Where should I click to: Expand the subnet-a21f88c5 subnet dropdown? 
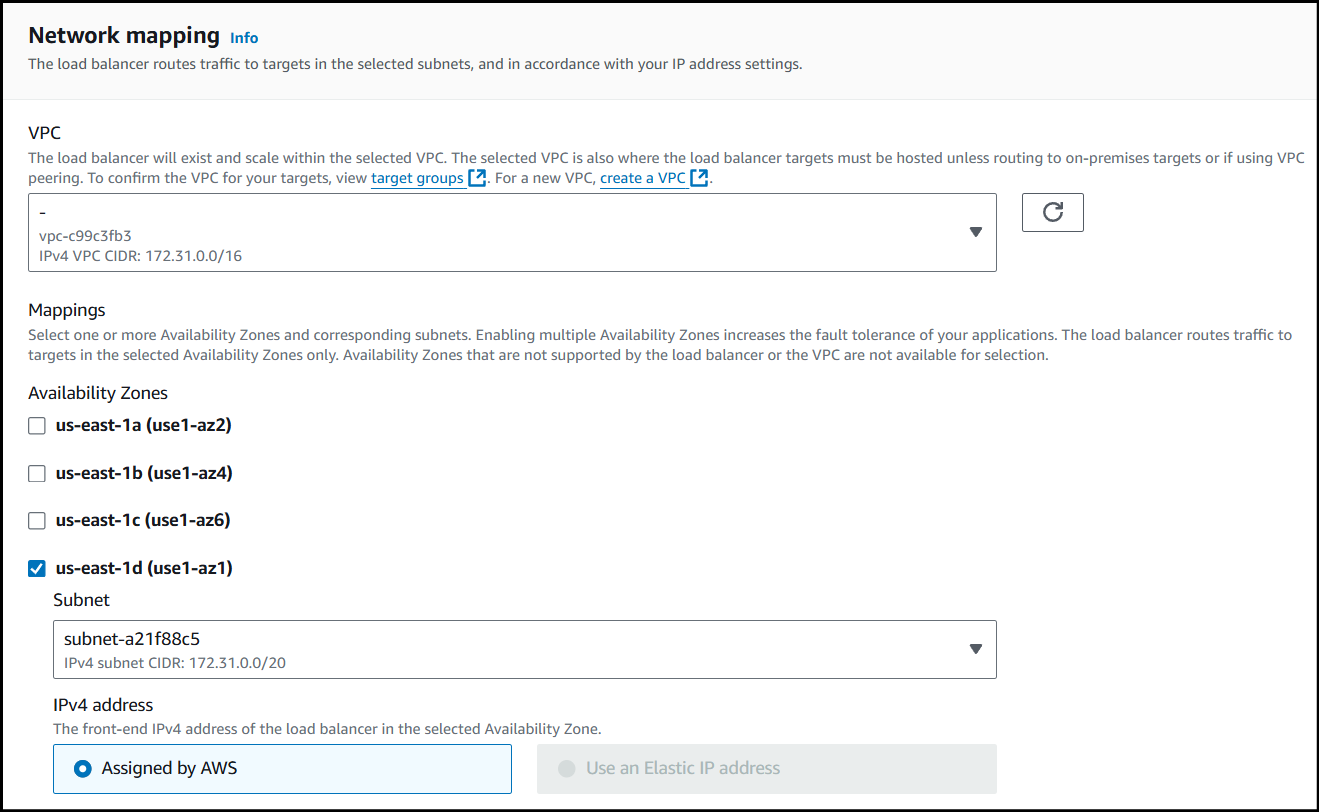pyautogui.click(x=500, y=649)
